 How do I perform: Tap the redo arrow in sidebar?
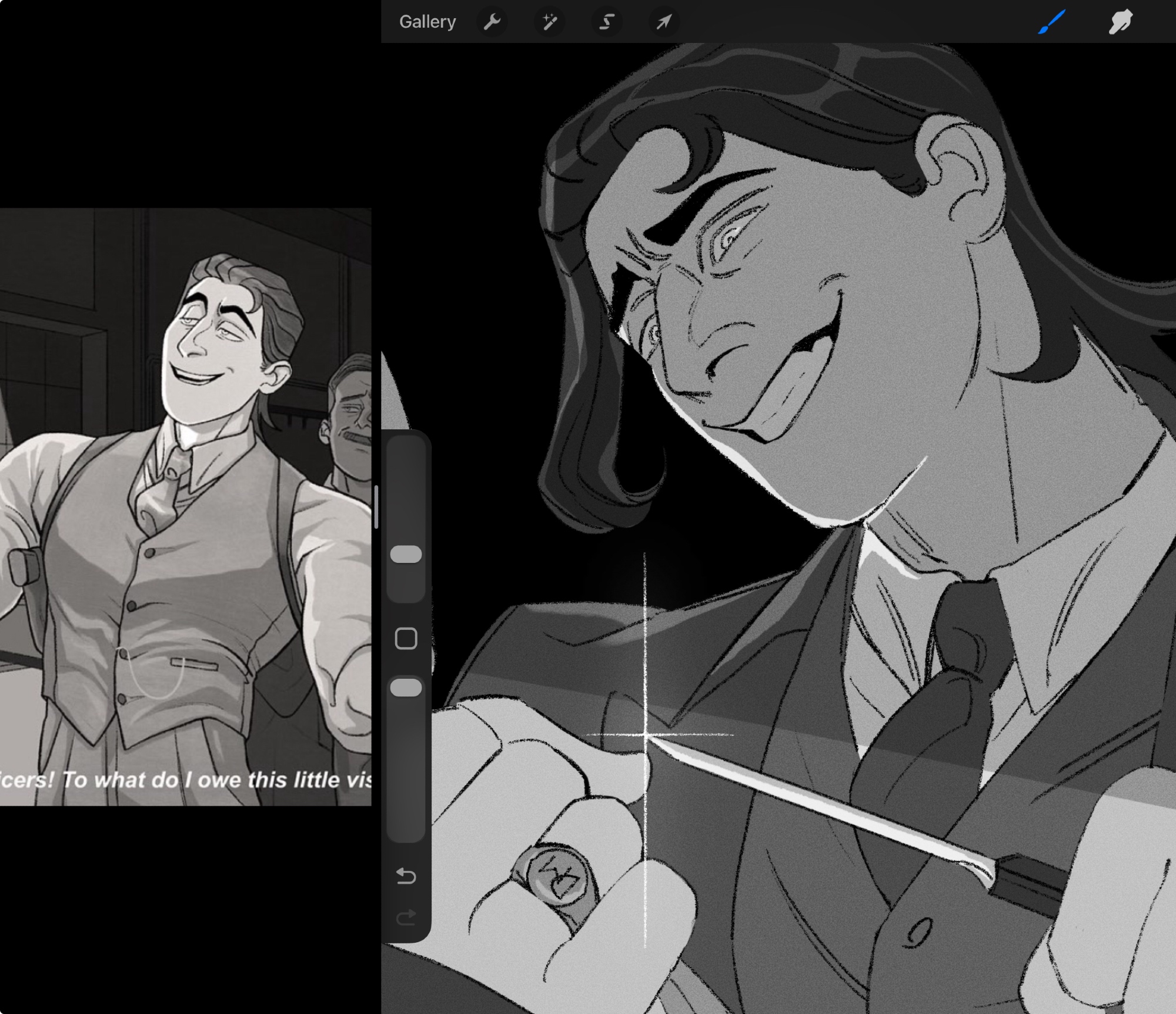pyautogui.click(x=406, y=918)
